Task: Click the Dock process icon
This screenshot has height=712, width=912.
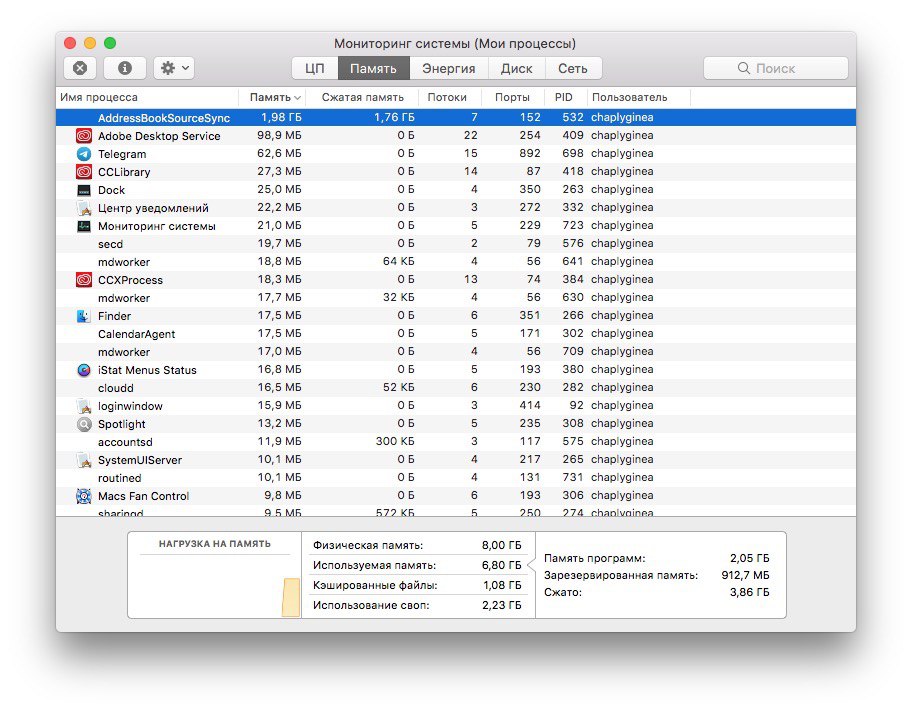Action: click(84, 190)
